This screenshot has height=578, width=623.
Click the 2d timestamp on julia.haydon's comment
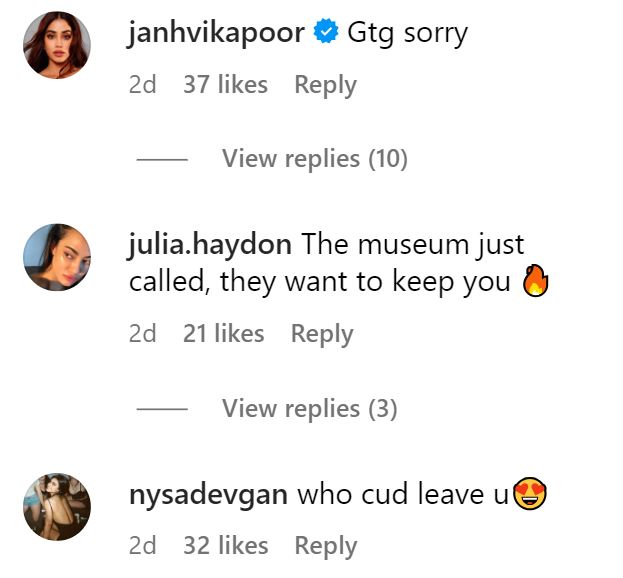pos(142,333)
